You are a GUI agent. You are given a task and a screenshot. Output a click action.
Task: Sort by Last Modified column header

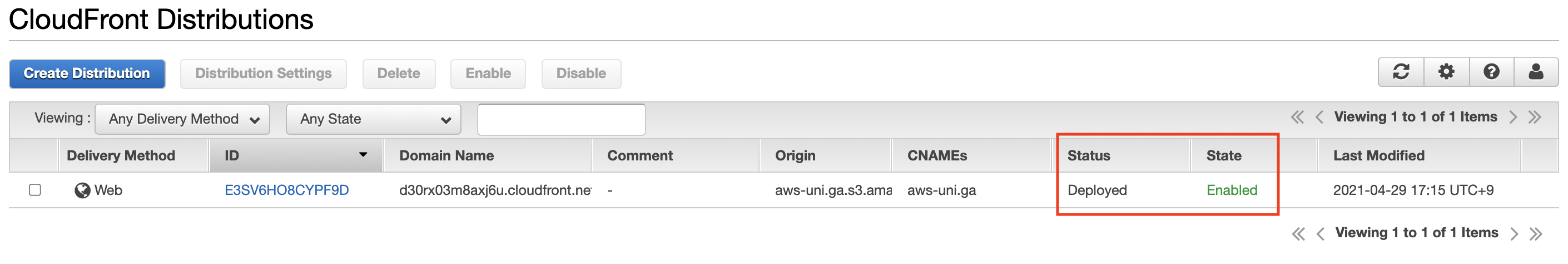click(1378, 155)
